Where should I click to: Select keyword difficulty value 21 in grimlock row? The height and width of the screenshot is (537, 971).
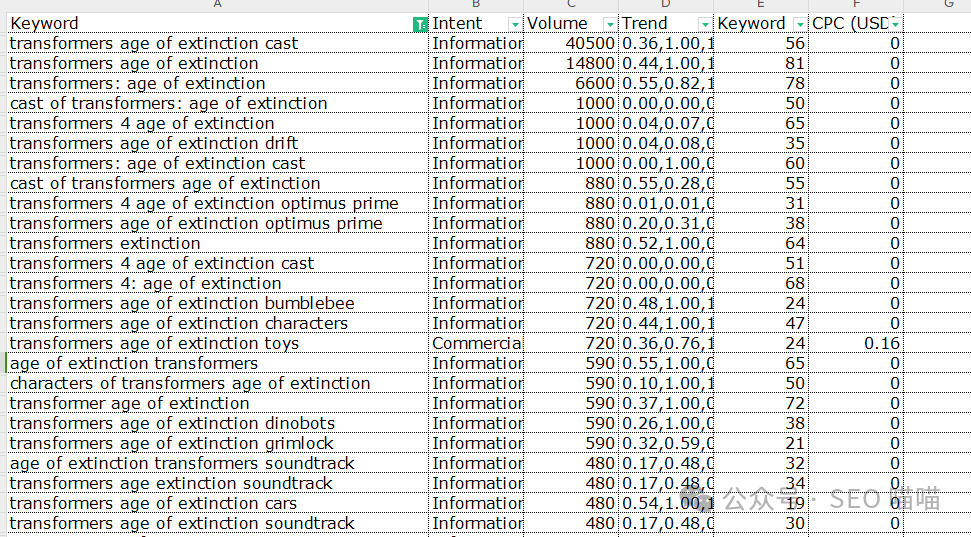tap(761, 443)
